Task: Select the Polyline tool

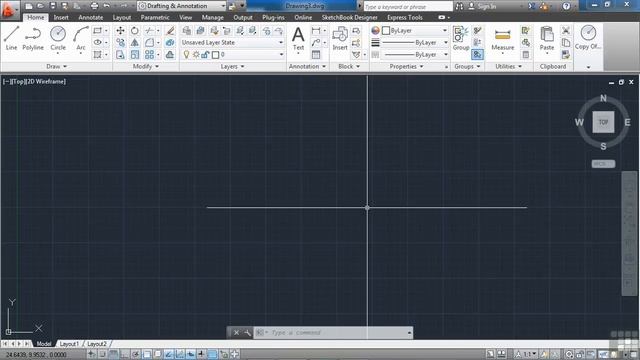Action: click(x=33, y=38)
